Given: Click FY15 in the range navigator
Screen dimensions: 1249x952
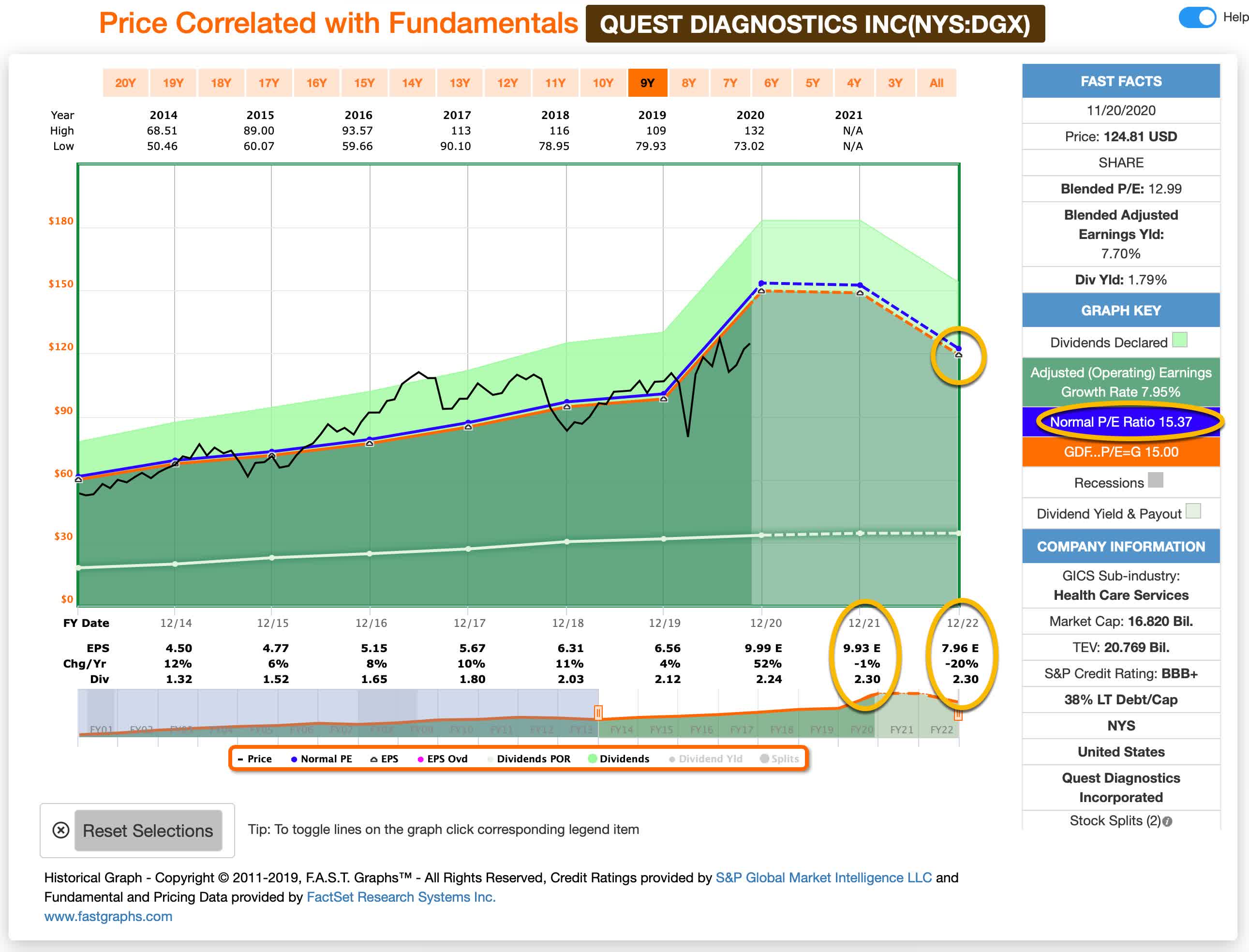Looking at the screenshot, I should 661,730.
